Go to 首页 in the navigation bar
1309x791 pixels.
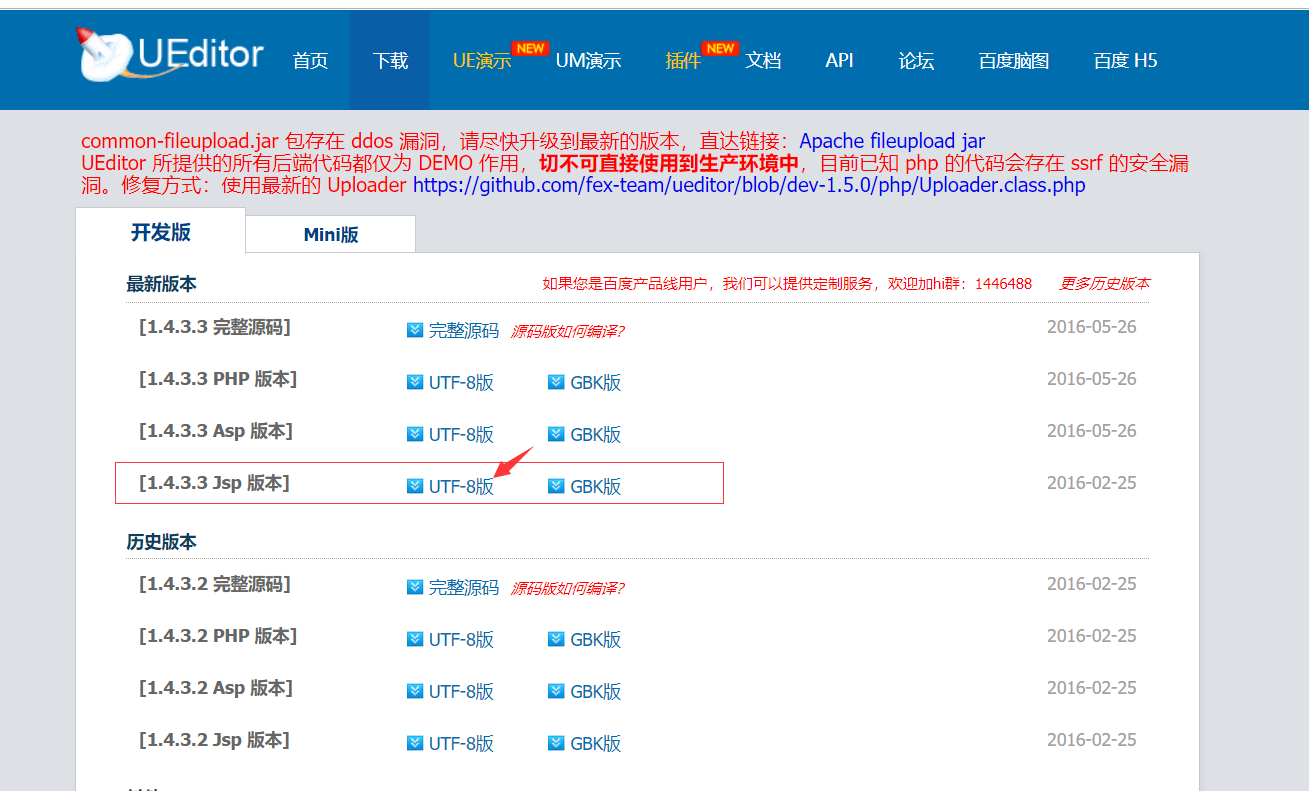pyautogui.click(x=310, y=60)
